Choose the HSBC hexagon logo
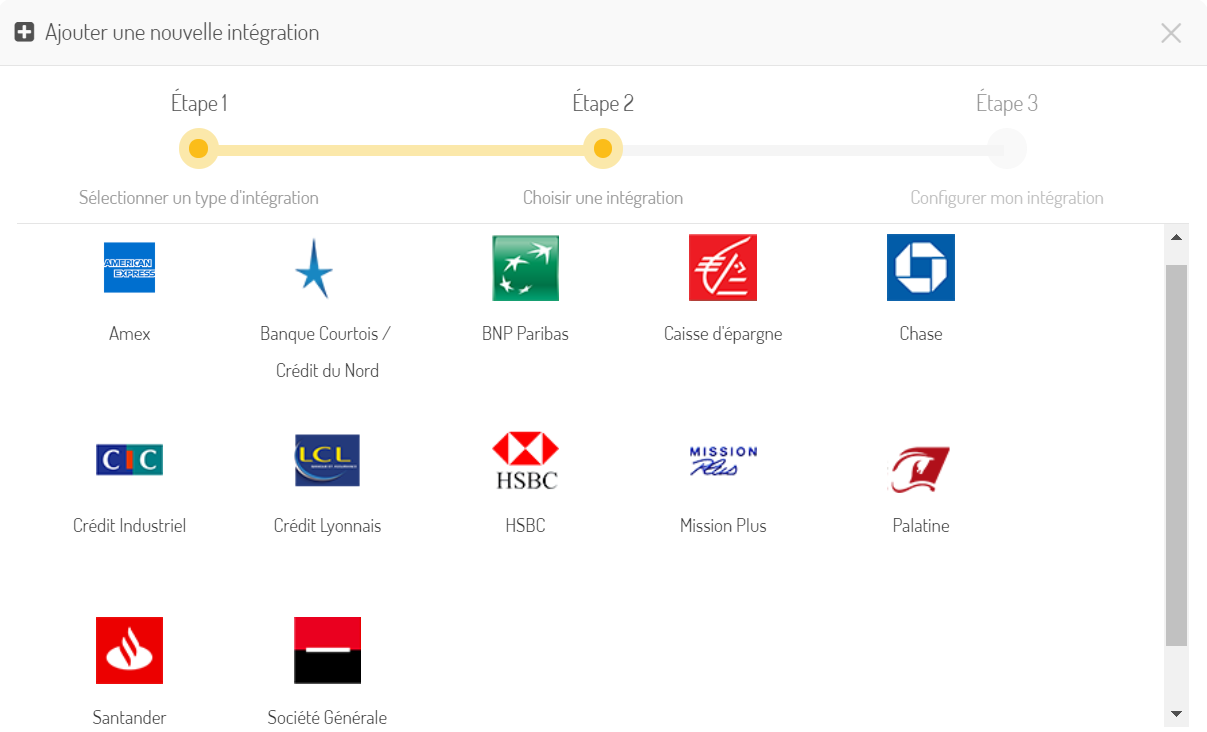 [x=525, y=460]
